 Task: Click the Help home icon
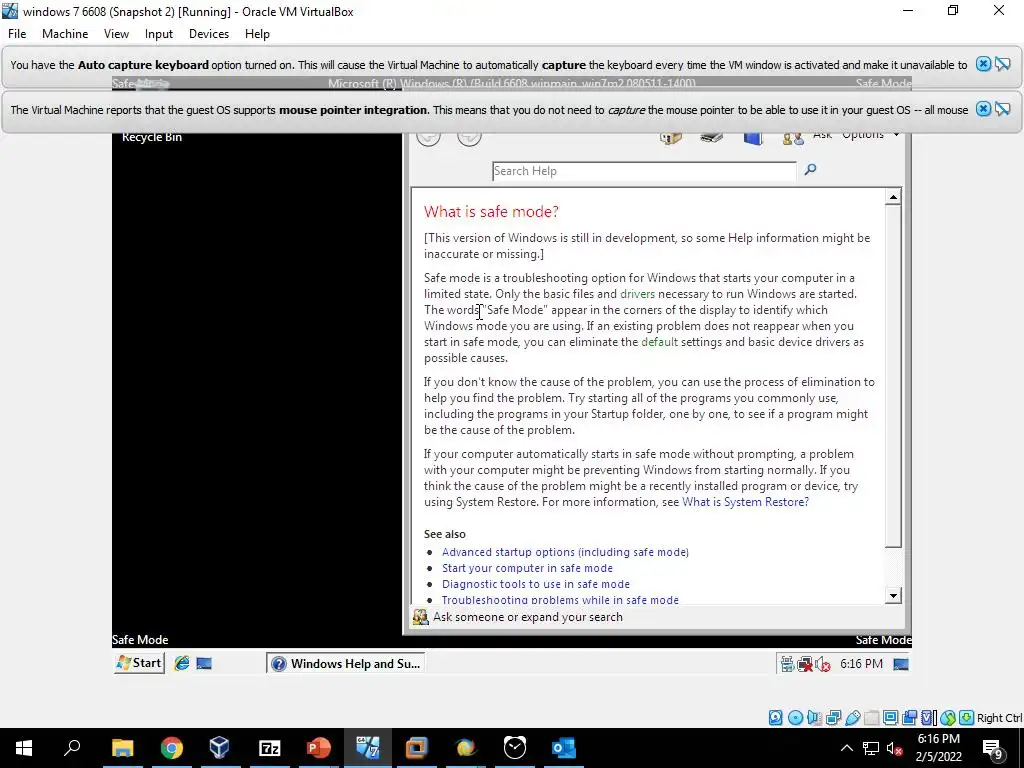[x=671, y=138]
